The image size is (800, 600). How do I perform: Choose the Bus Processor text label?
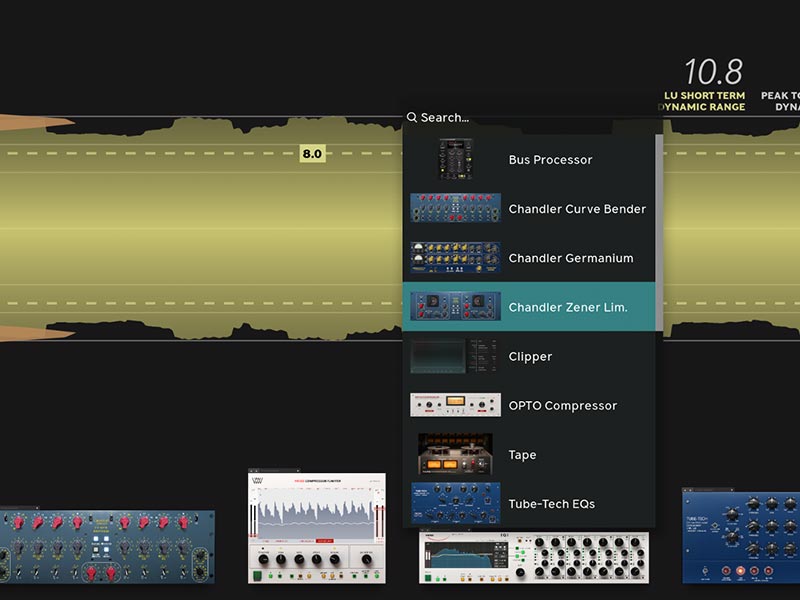click(550, 160)
